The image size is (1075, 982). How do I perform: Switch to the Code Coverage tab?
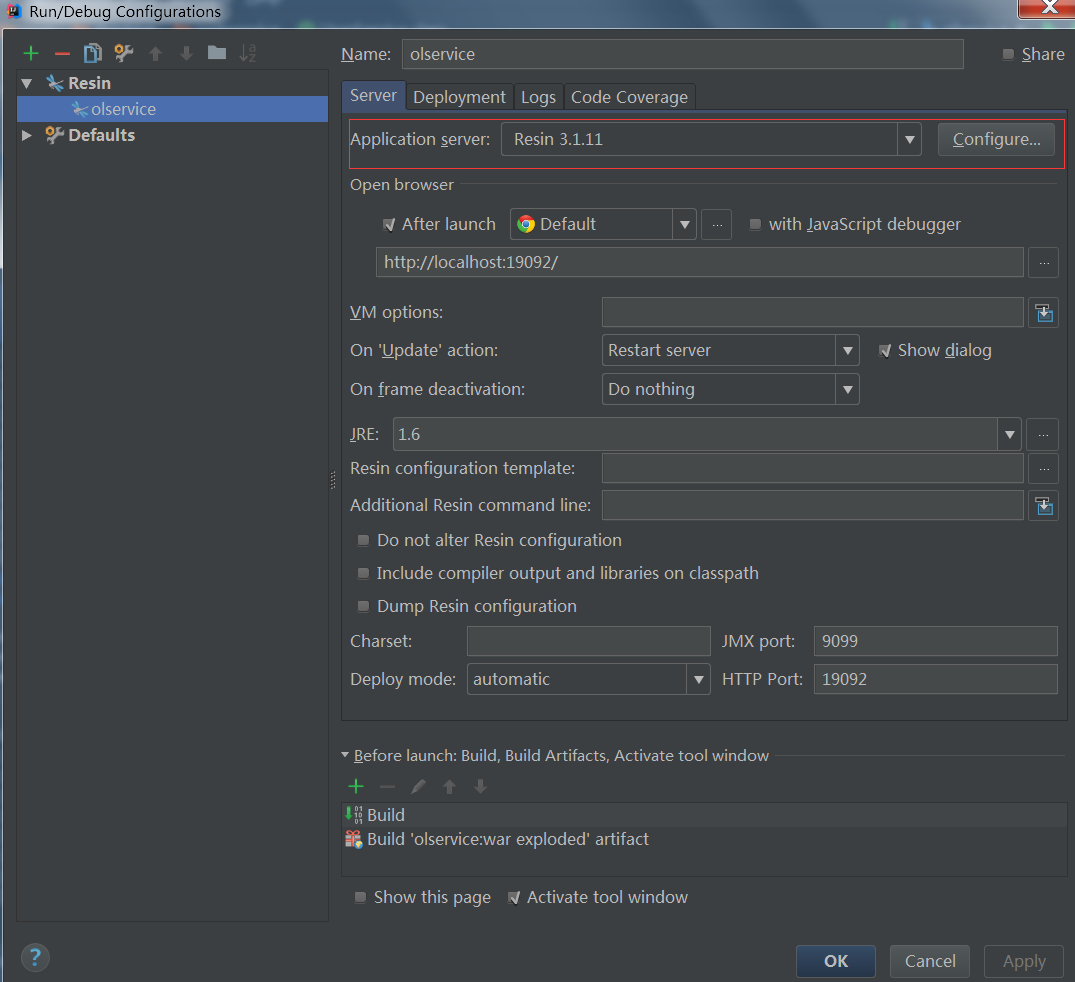click(629, 97)
